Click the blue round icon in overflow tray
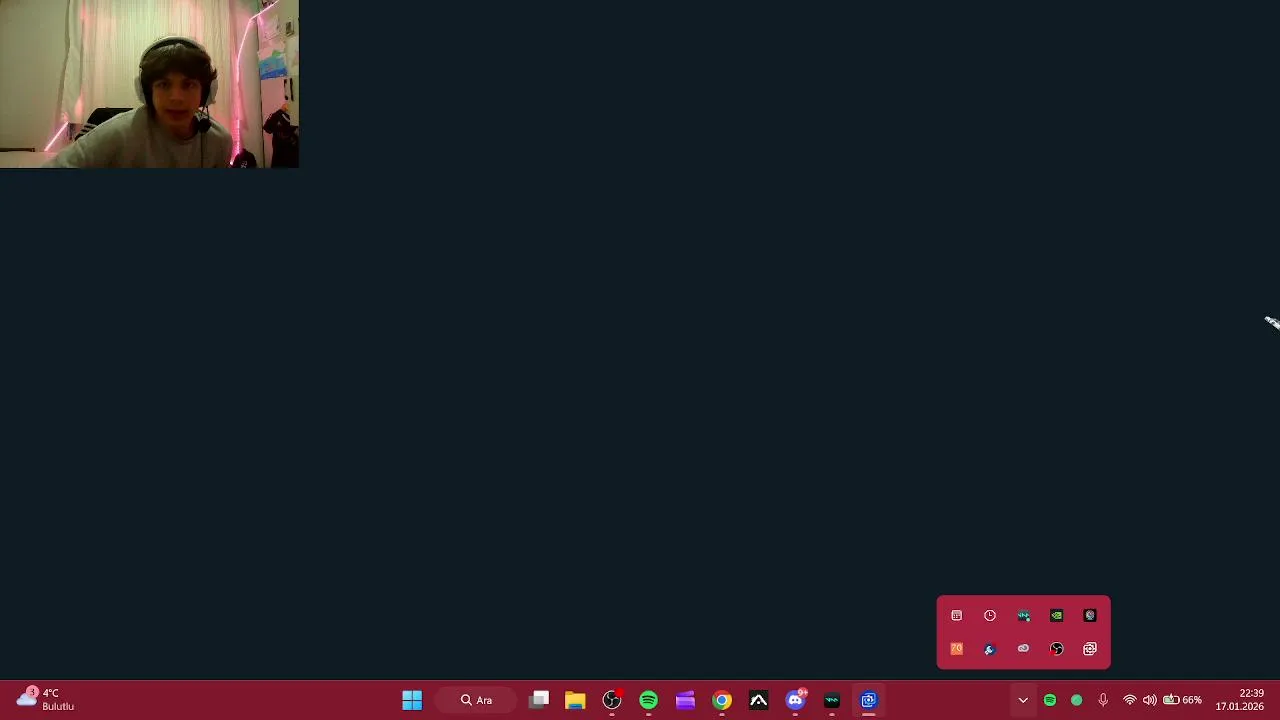1280x720 pixels. pos(990,649)
